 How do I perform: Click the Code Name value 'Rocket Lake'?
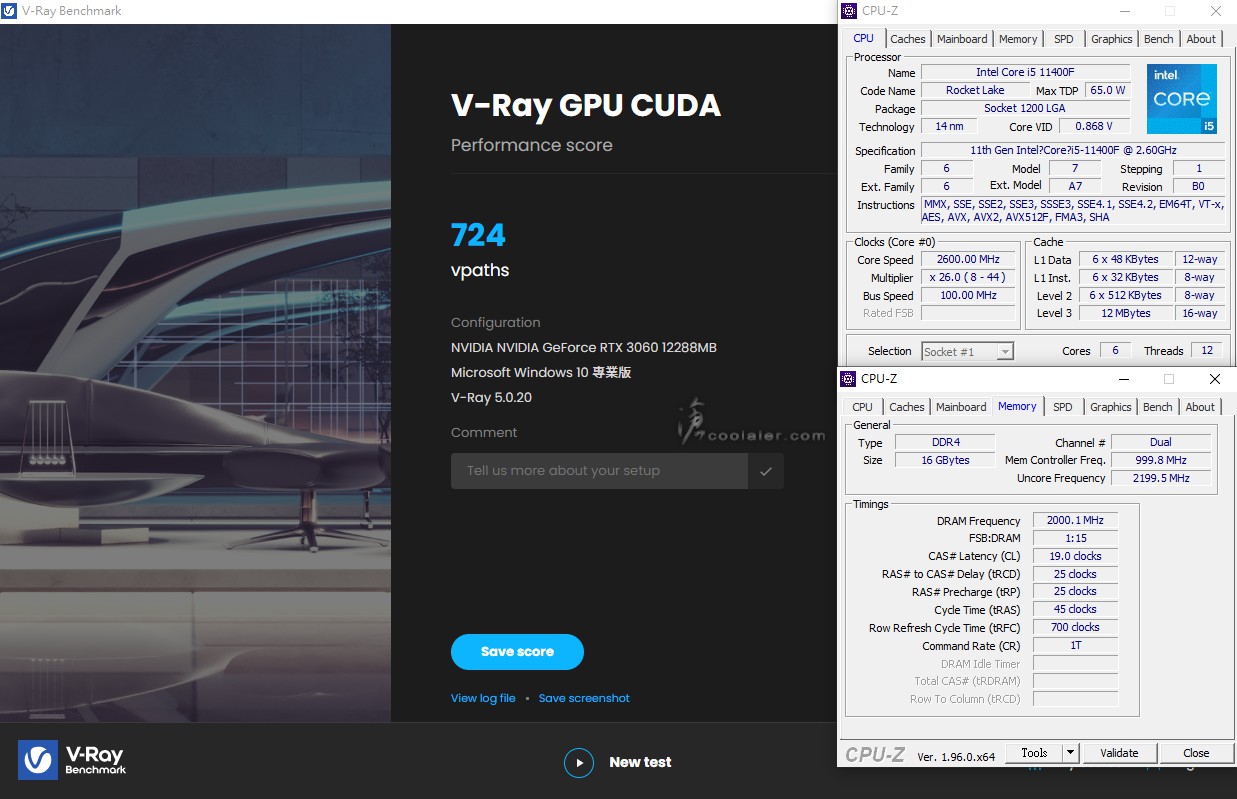click(975, 91)
